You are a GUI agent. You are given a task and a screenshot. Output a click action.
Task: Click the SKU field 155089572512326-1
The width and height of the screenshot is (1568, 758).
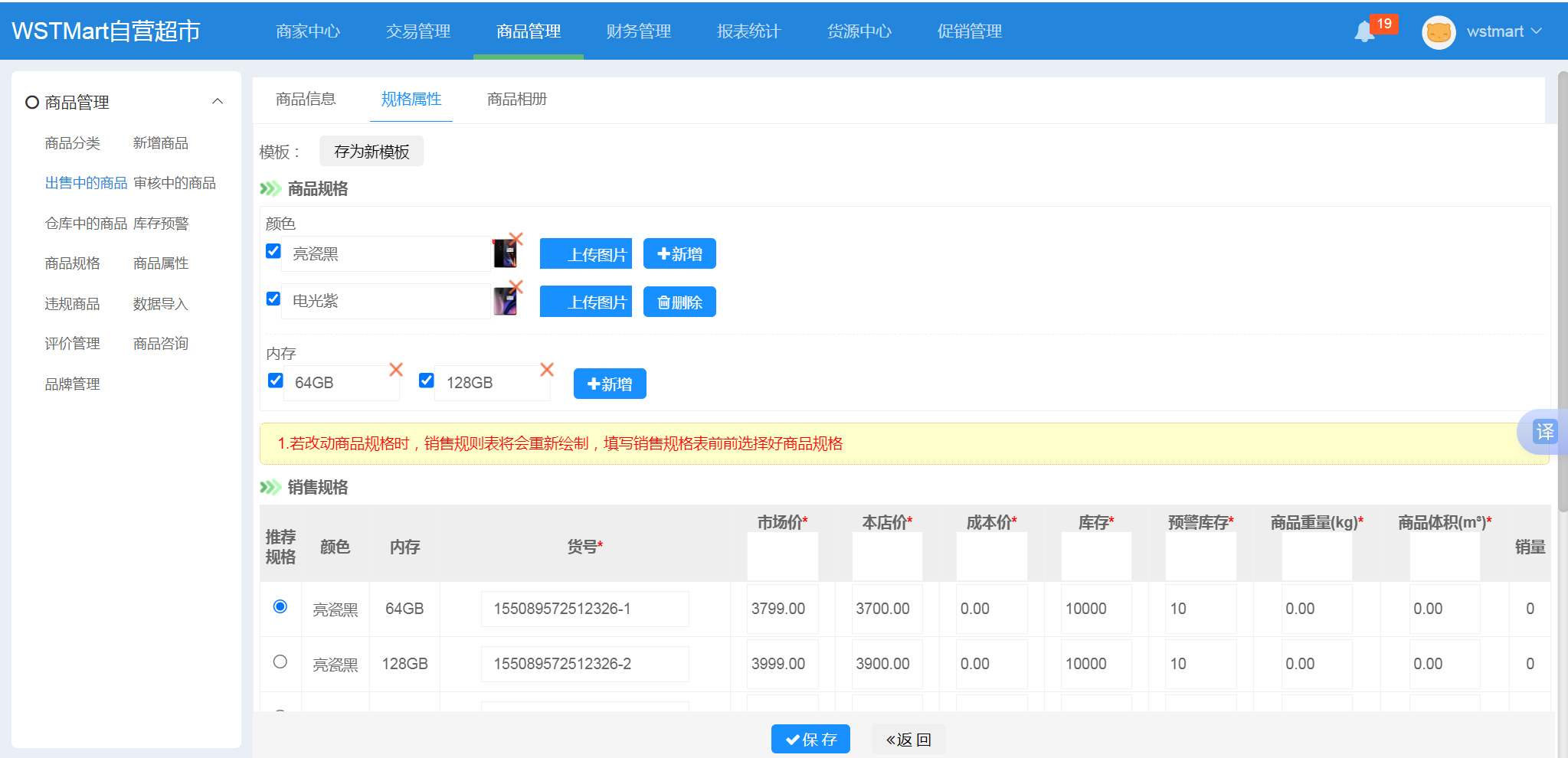pyautogui.click(x=584, y=609)
